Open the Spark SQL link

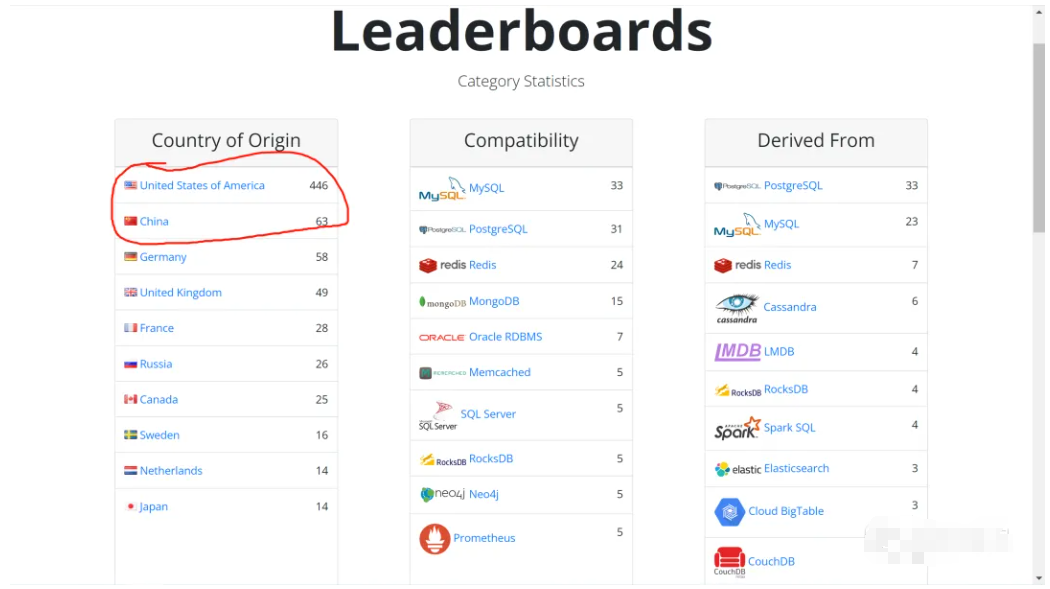coord(790,428)
